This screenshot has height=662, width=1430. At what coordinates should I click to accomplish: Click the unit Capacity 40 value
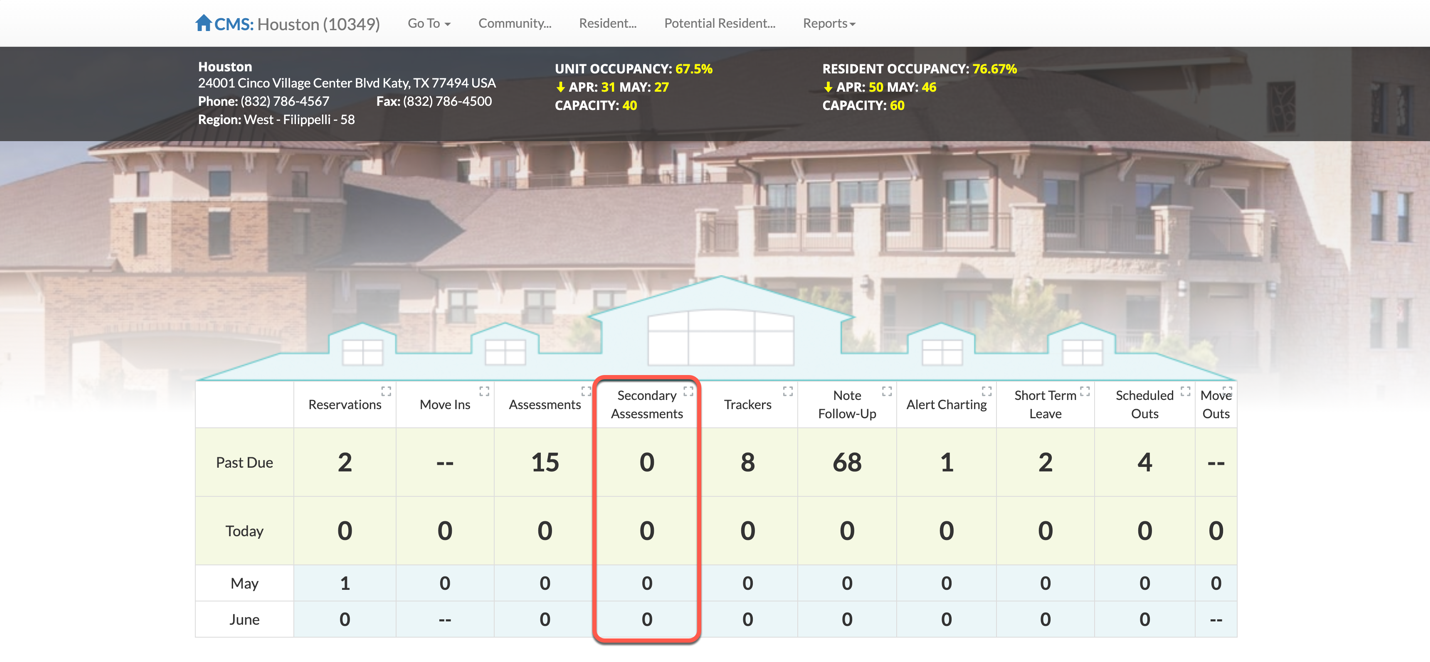click(630, 105)
